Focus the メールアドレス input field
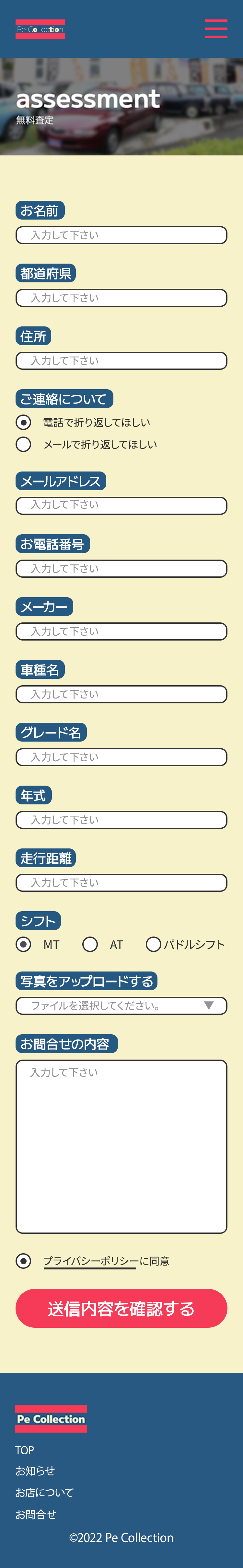This screenshot has height=1568, width=243. click(x=121, y=505)
